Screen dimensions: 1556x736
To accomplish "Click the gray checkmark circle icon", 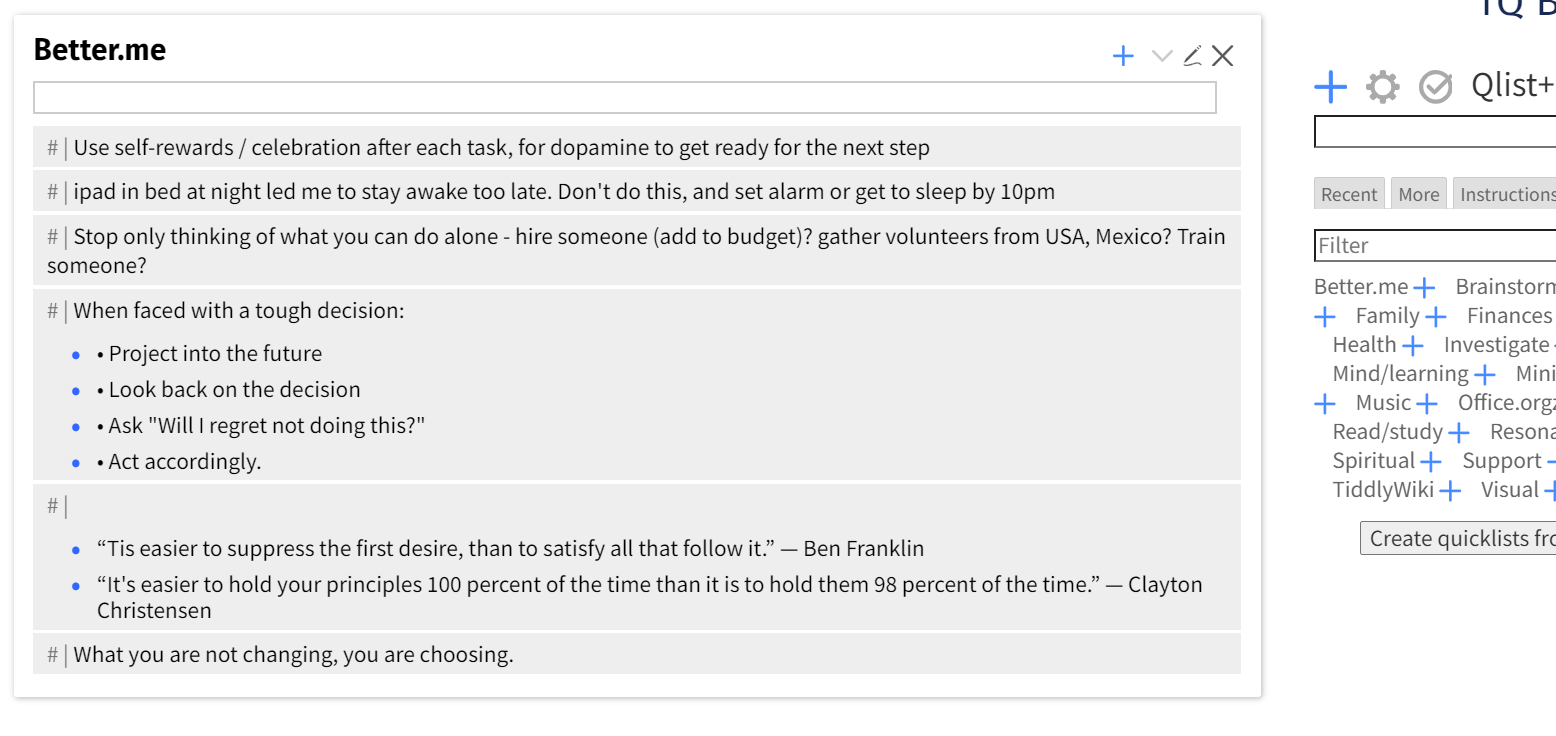I will pos(1435,88).
